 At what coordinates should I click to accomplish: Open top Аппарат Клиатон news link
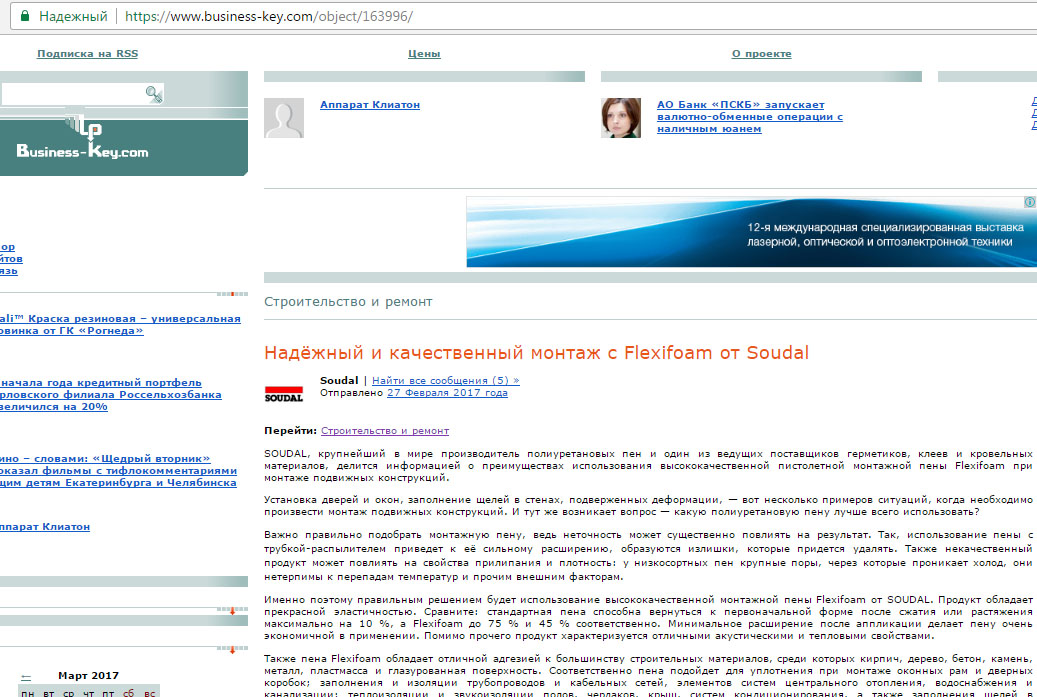(370, 104)
